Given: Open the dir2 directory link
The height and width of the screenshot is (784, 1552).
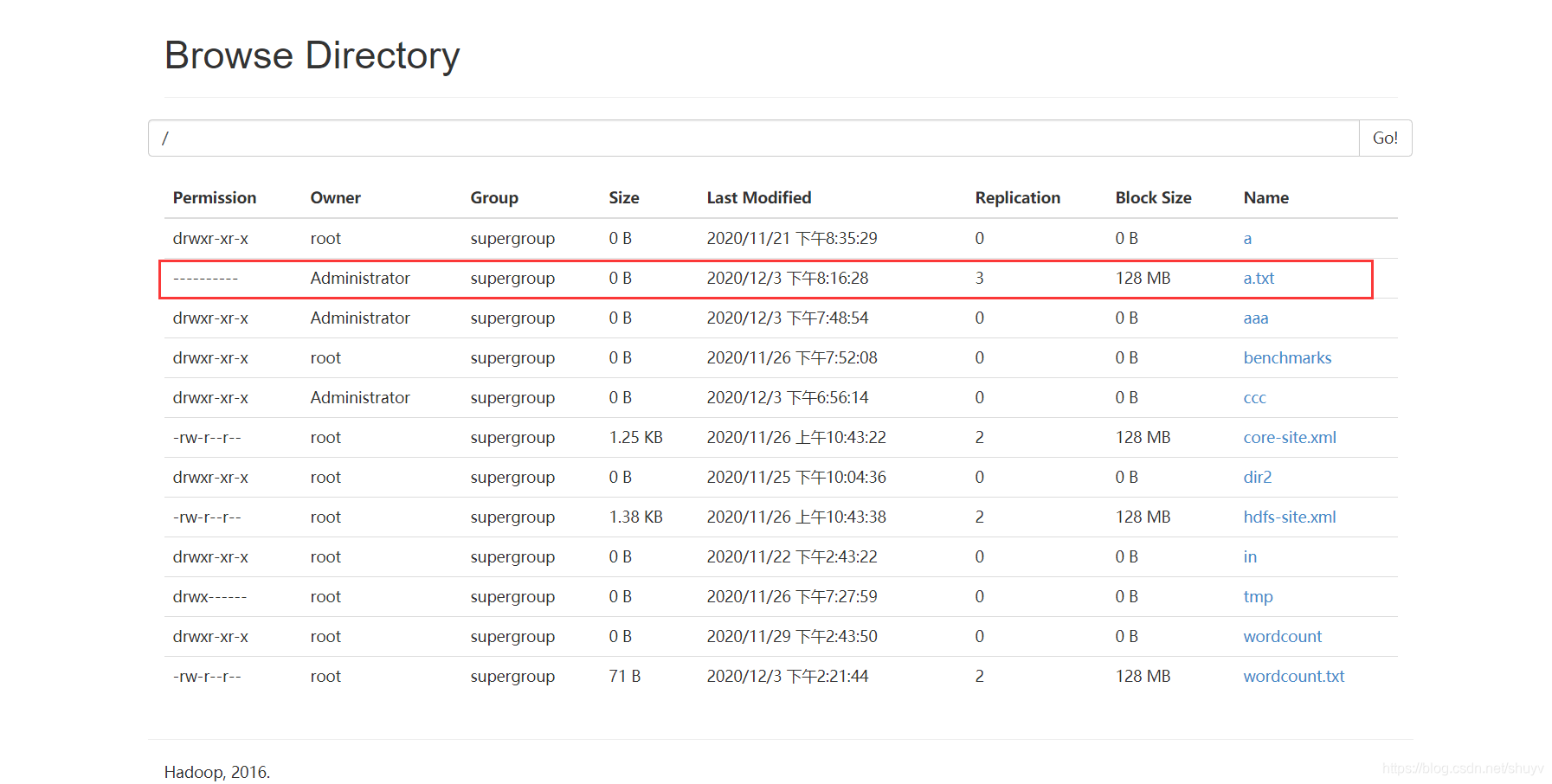Looking at the screenshot, I should pyautogui.click(x=1258, y=478).
